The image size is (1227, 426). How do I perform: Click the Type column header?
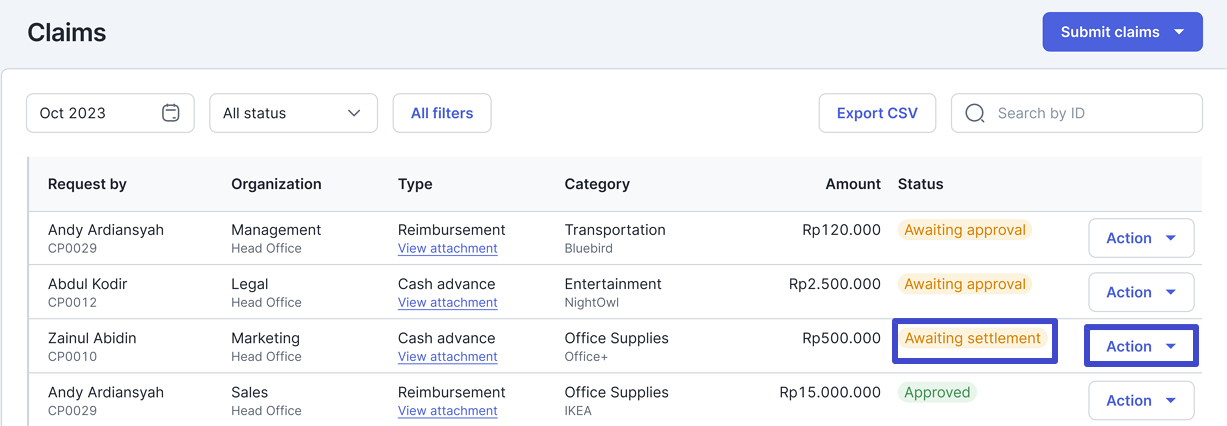pyautogui.click(x=415, y=184)
